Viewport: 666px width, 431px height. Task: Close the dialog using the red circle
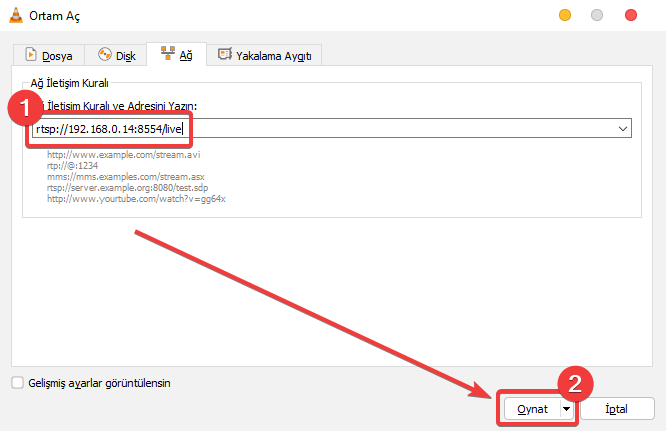630,15
